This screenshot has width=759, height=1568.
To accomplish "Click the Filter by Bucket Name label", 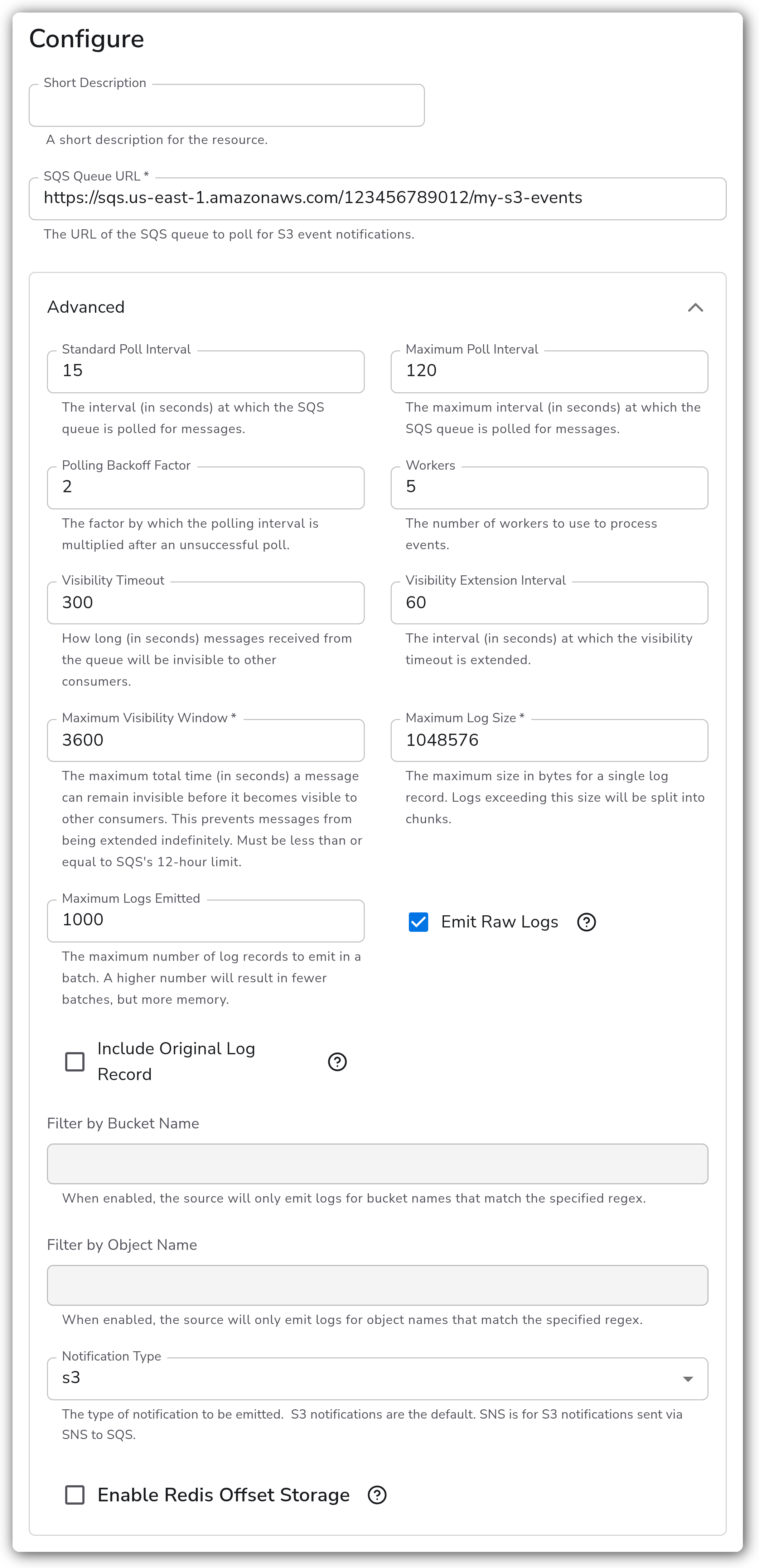I will click(123, 1123).
